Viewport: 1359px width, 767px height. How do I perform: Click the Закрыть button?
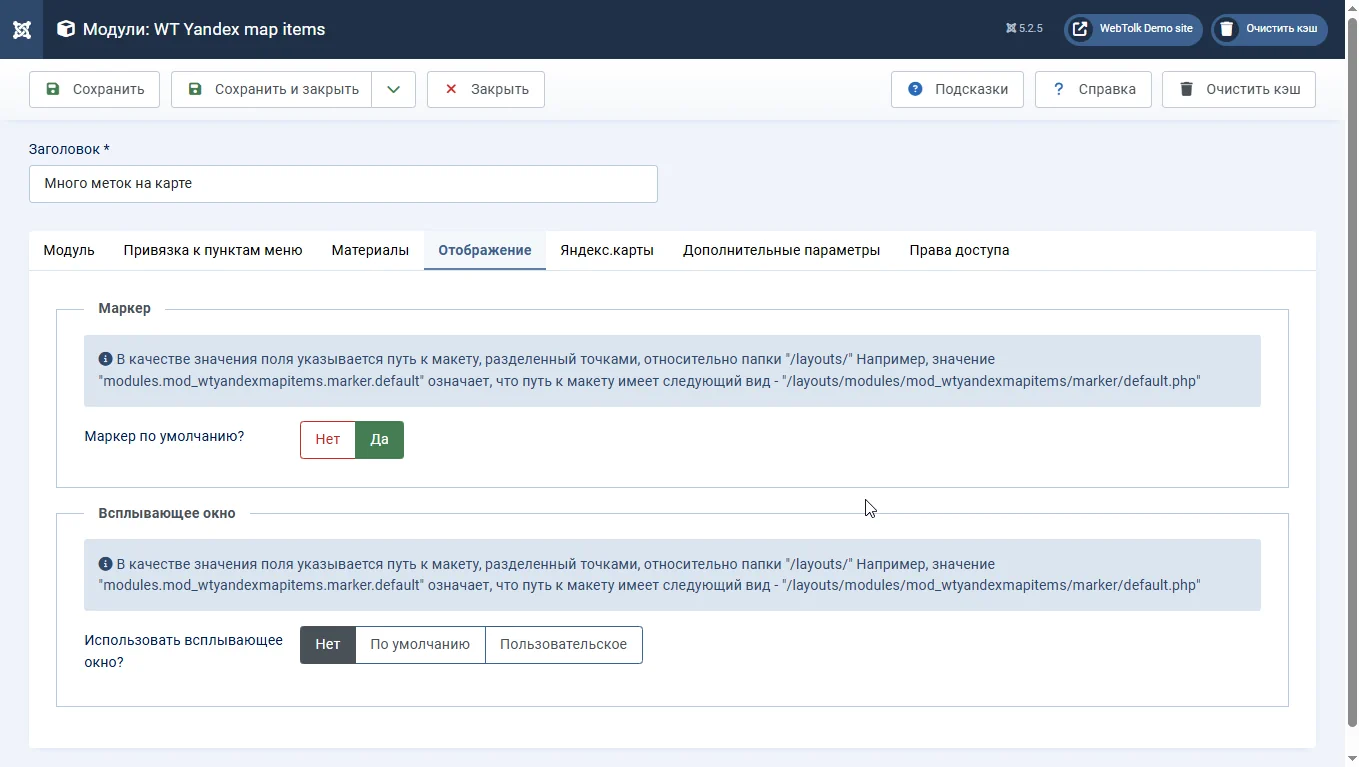coord(486,89)
